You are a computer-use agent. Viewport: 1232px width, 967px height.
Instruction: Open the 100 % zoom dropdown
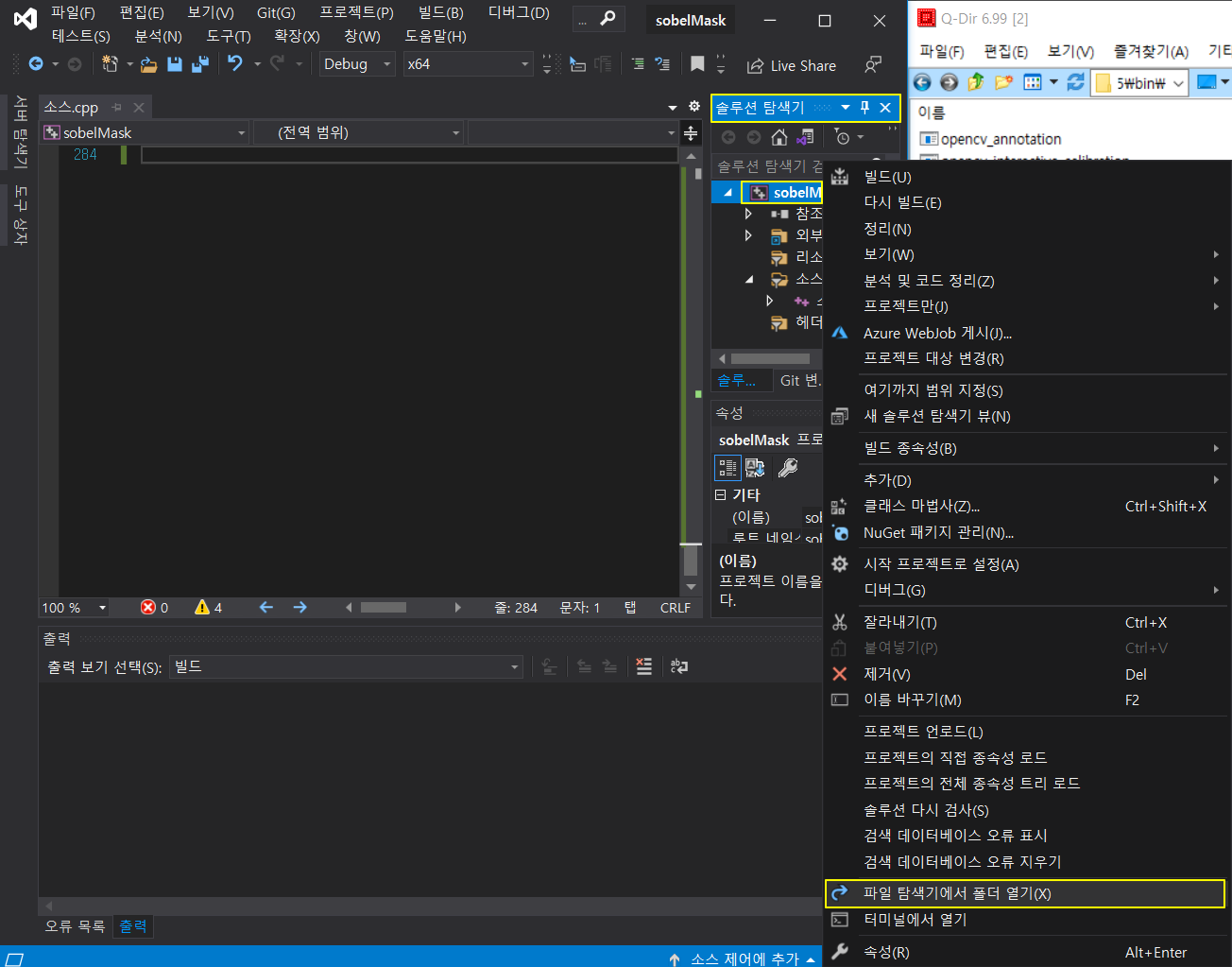click(x=75, y=608)
